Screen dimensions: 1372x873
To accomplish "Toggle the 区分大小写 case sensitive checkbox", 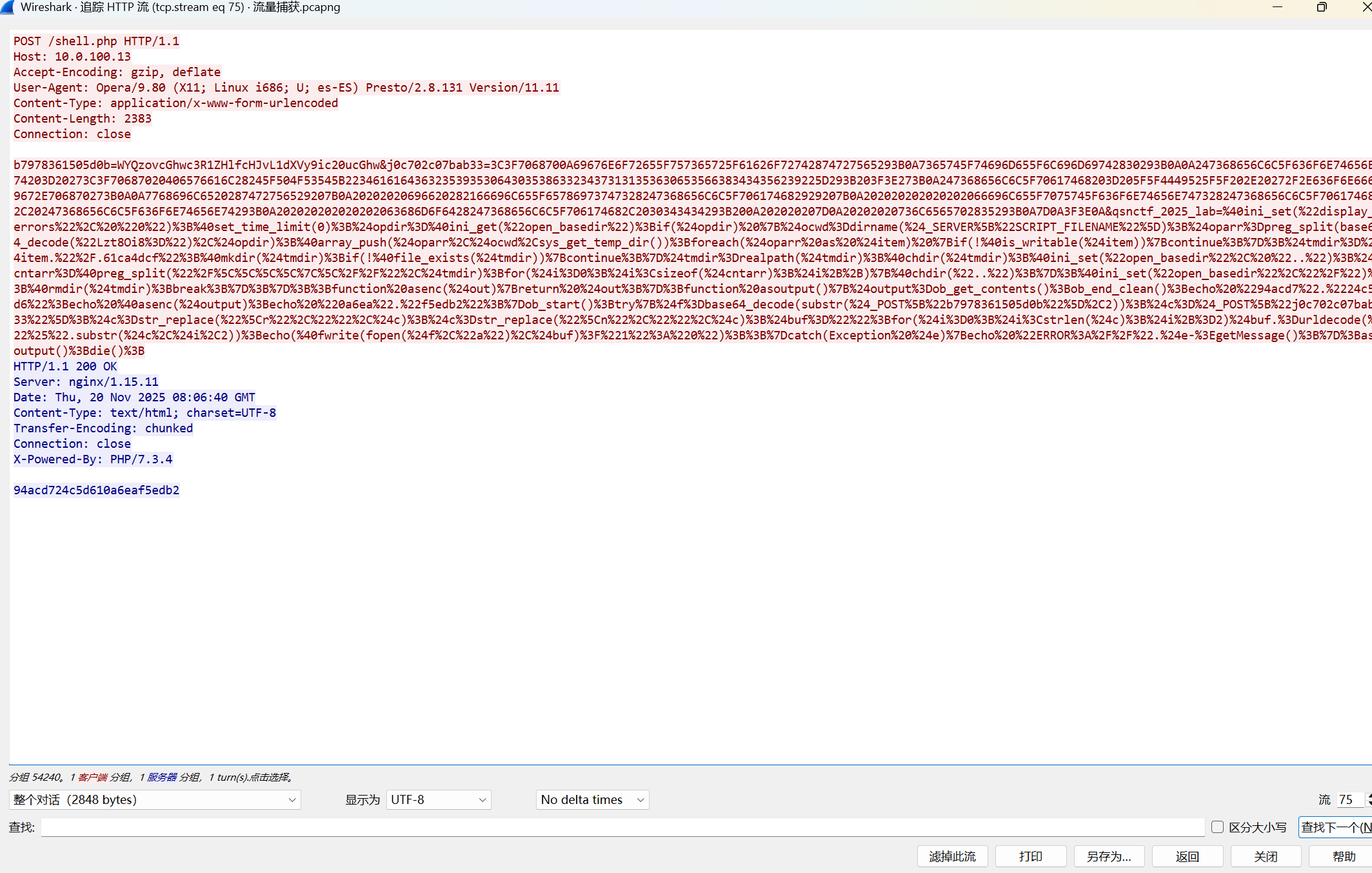I will 1217,827.
